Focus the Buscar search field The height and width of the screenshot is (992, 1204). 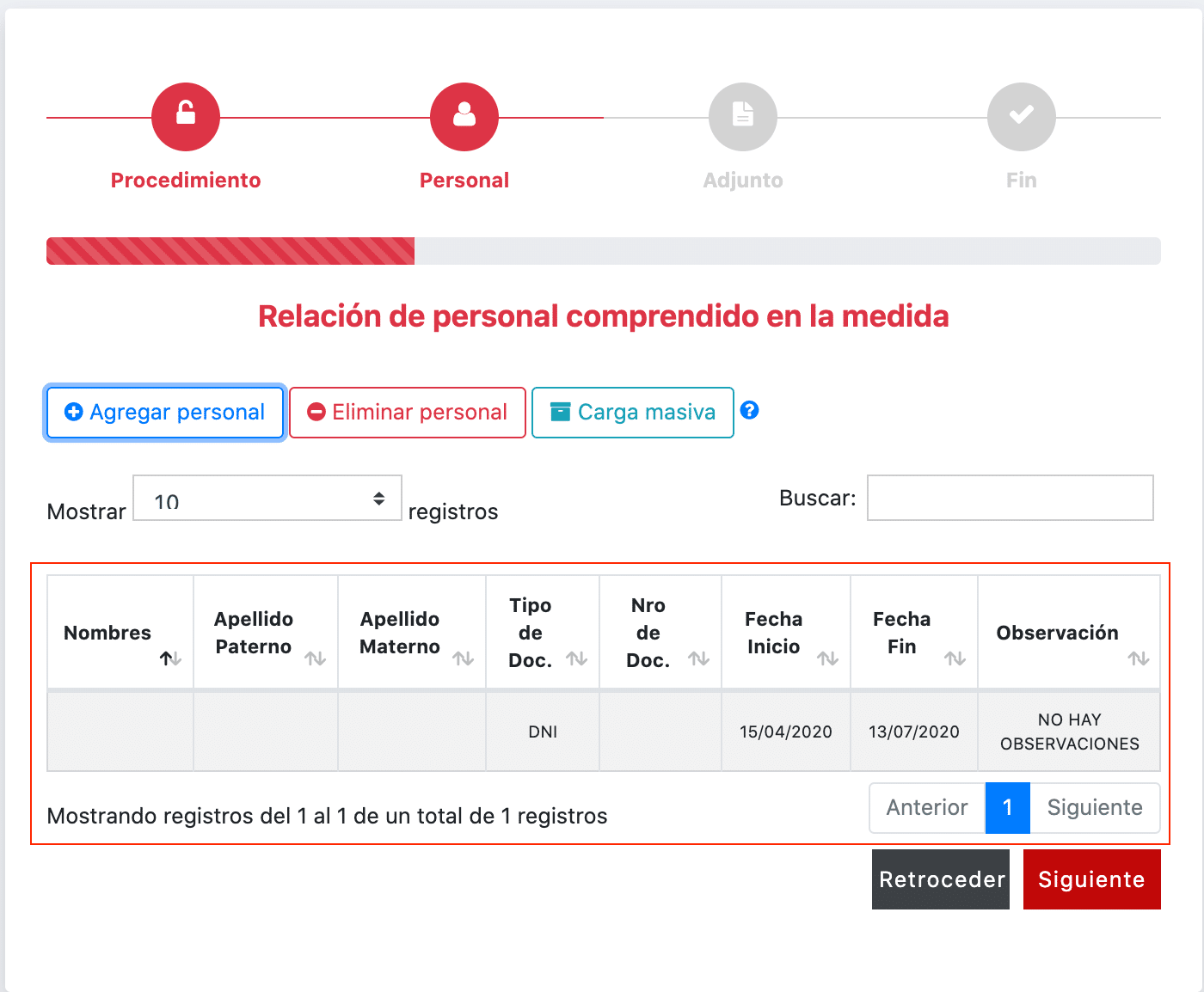1010,498
